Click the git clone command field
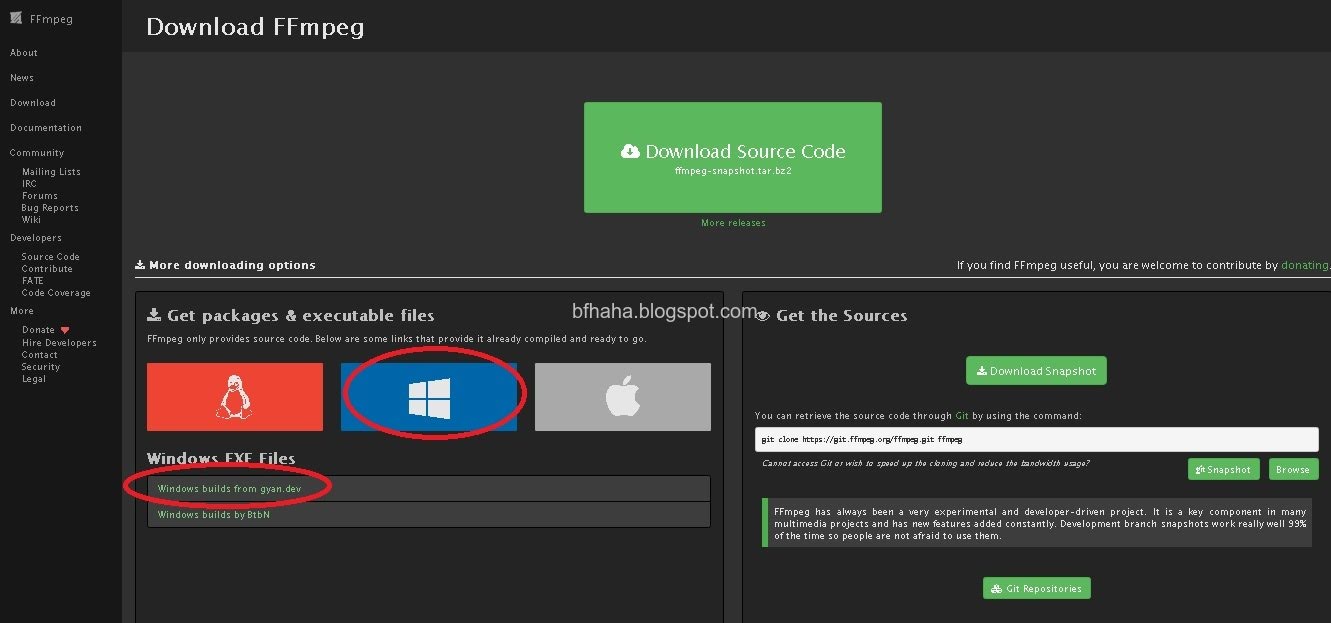 click(x=1036, y=439)
